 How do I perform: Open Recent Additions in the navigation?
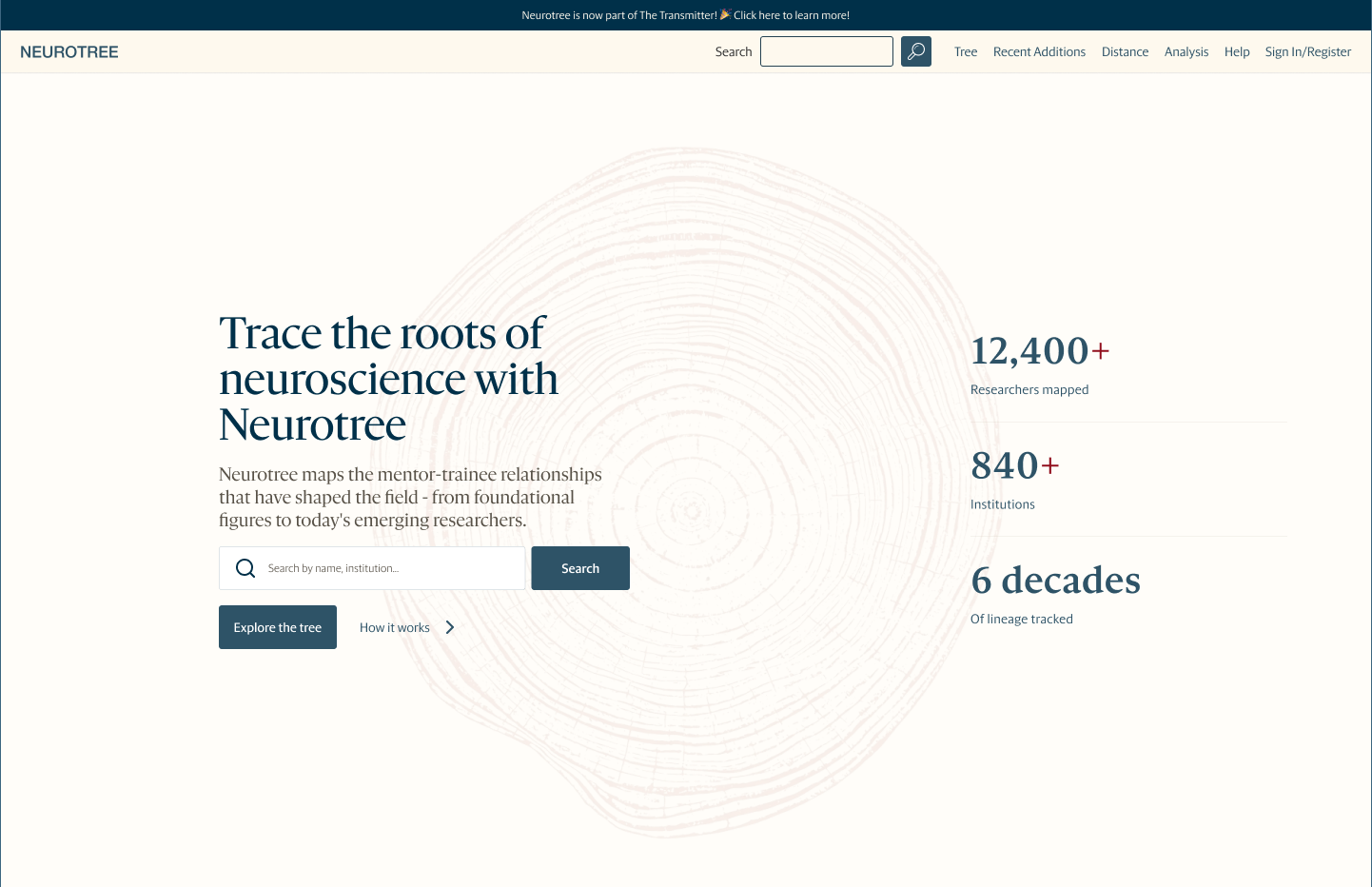1039,52
